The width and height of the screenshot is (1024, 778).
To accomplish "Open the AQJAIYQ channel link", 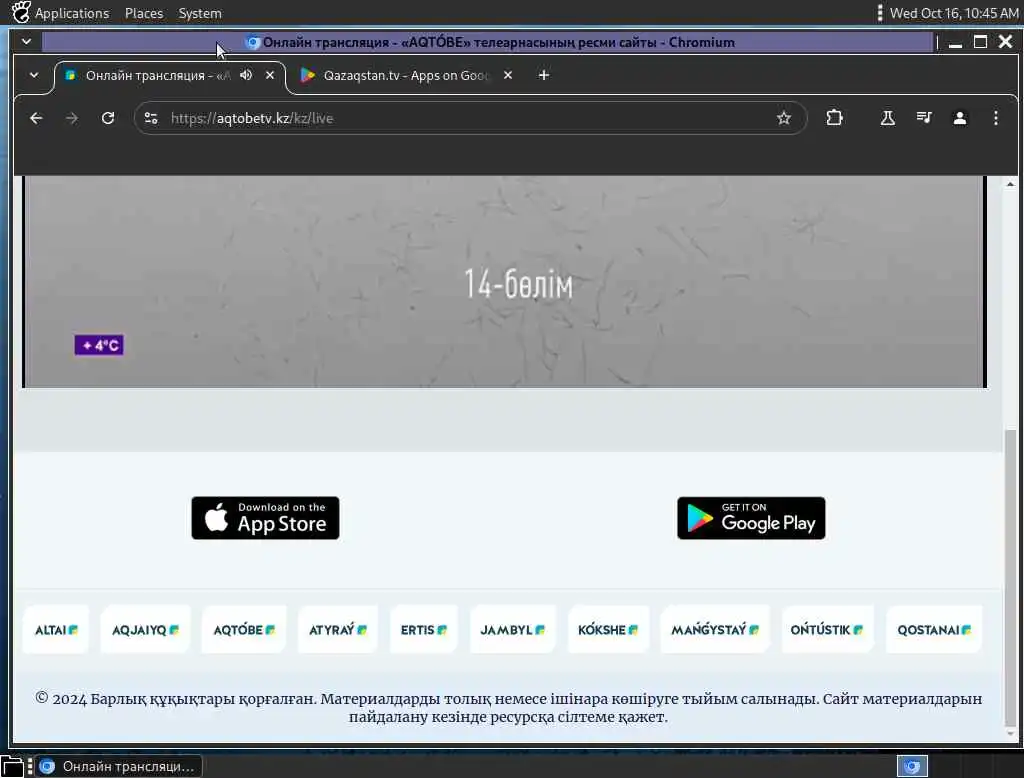I will tap(146, 630).
